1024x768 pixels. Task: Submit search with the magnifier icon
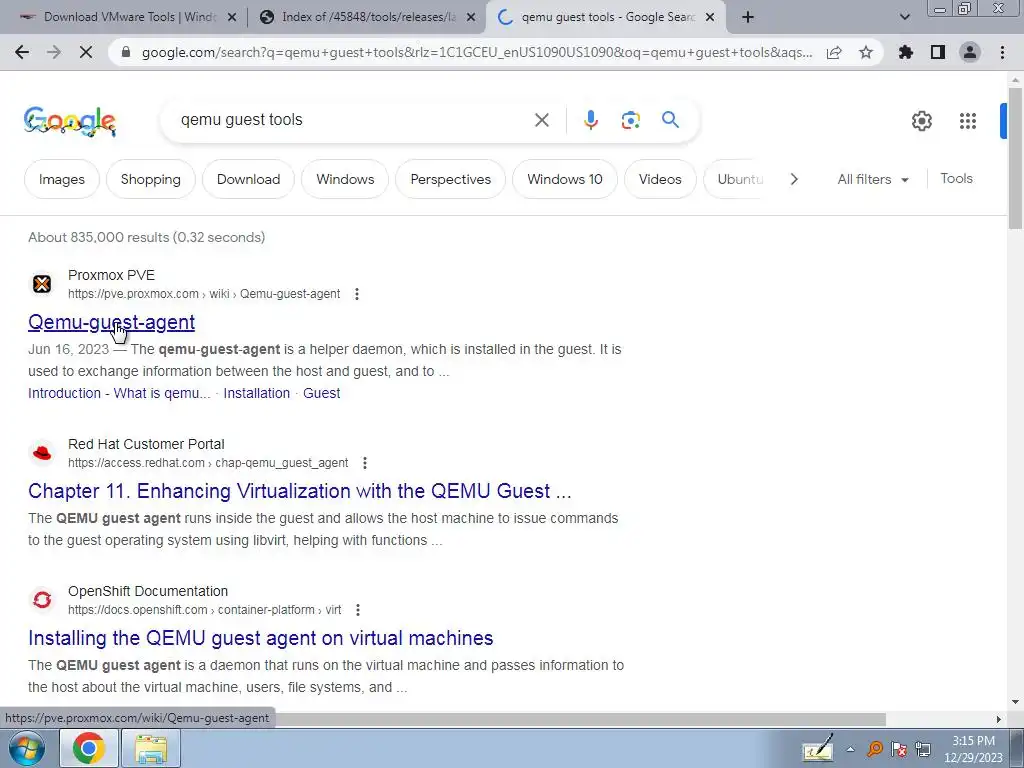click(670, 120)
